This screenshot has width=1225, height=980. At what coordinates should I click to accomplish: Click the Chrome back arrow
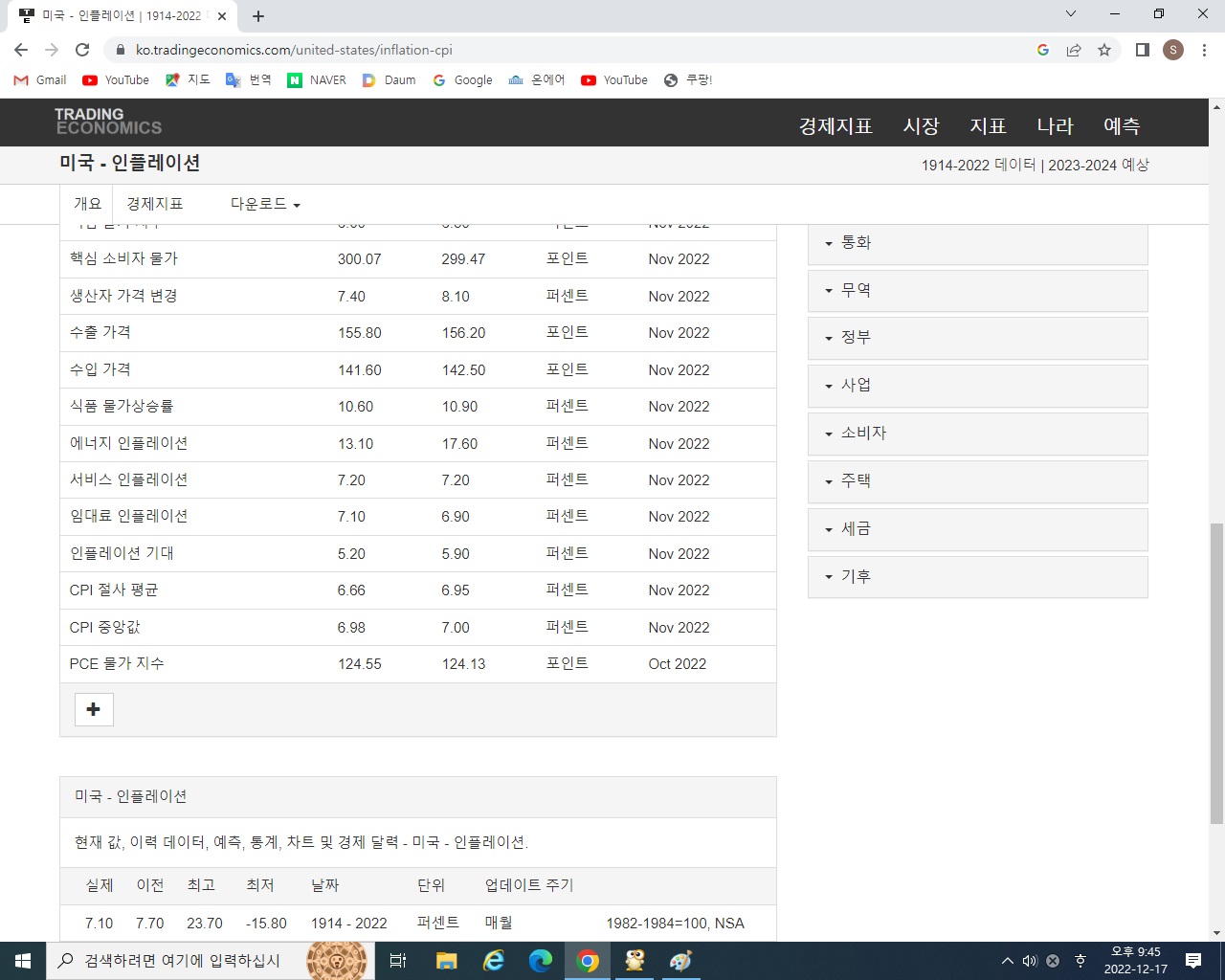coord(21,50)
